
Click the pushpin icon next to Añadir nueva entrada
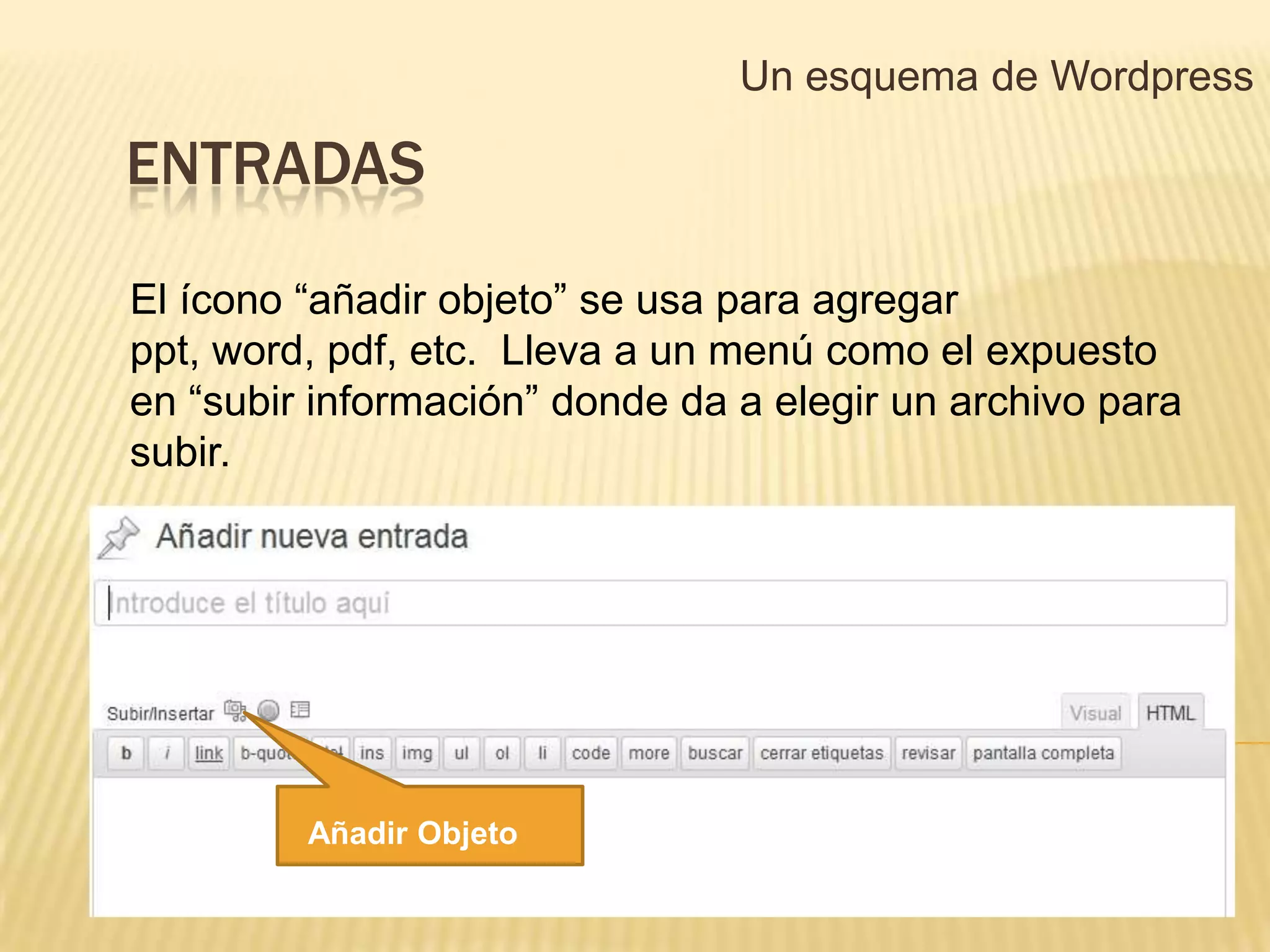[x=119, y=537]
